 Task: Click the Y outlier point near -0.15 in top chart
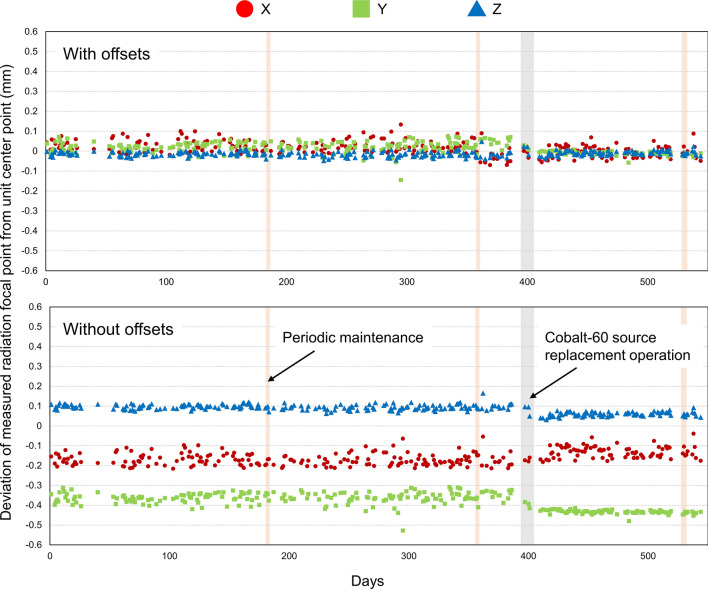coord(401,180)
